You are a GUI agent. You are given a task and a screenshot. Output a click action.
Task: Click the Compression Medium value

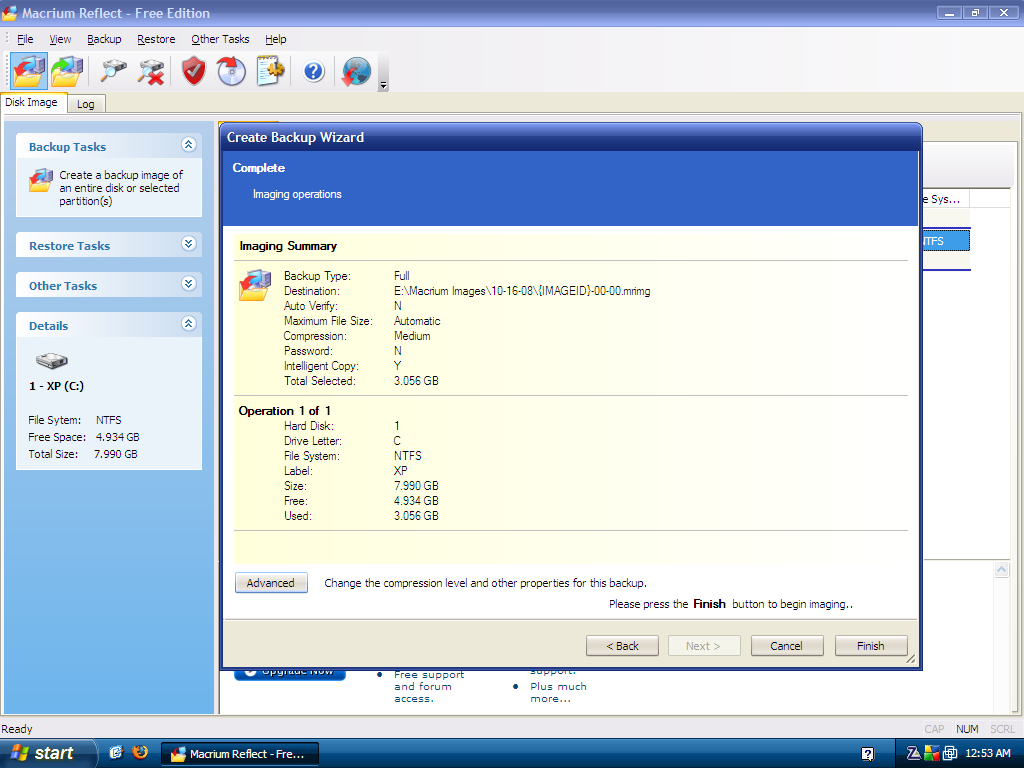click(412, 336)
